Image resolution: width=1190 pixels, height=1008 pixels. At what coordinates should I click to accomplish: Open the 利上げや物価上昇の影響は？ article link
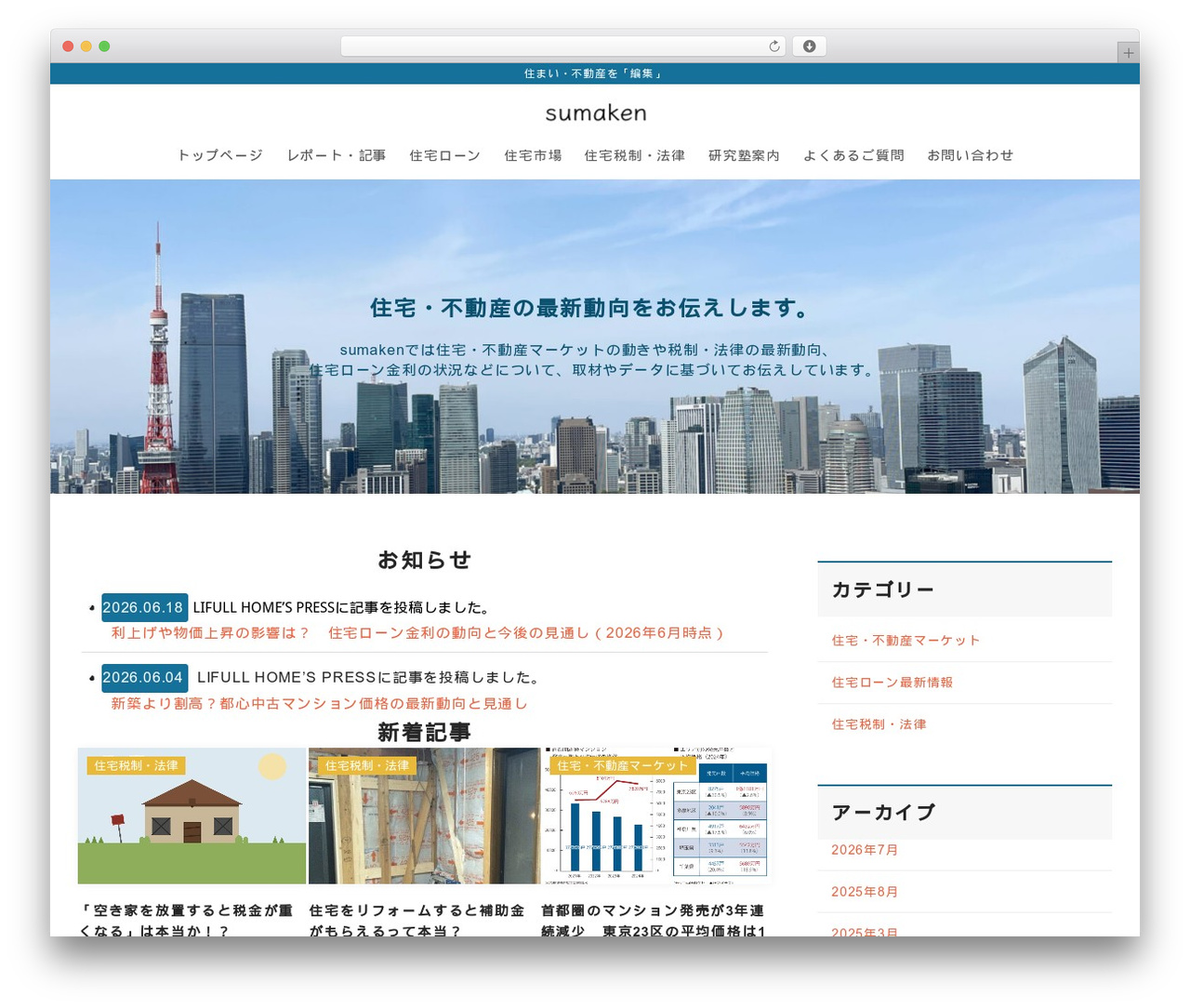pyautogui.click(x=417, y=633)
